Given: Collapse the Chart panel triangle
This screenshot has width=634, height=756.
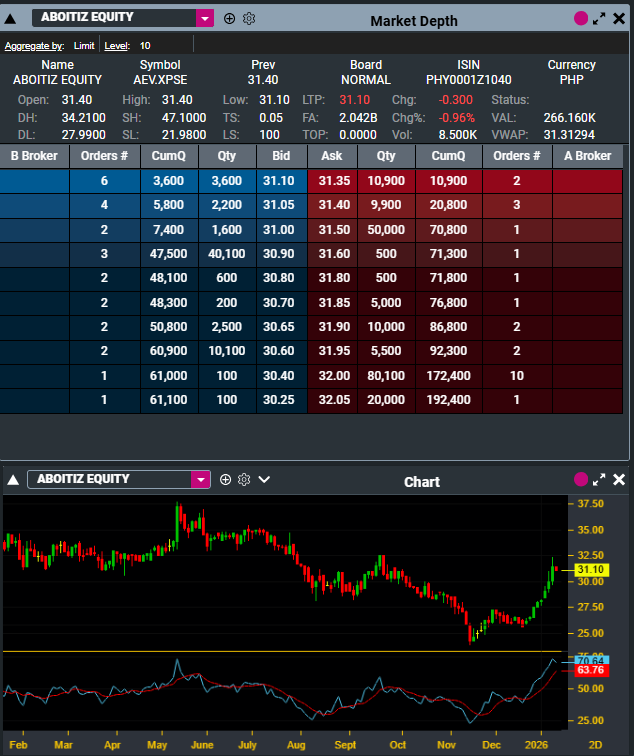Looking at the screenshot, I should click(13, 480).
